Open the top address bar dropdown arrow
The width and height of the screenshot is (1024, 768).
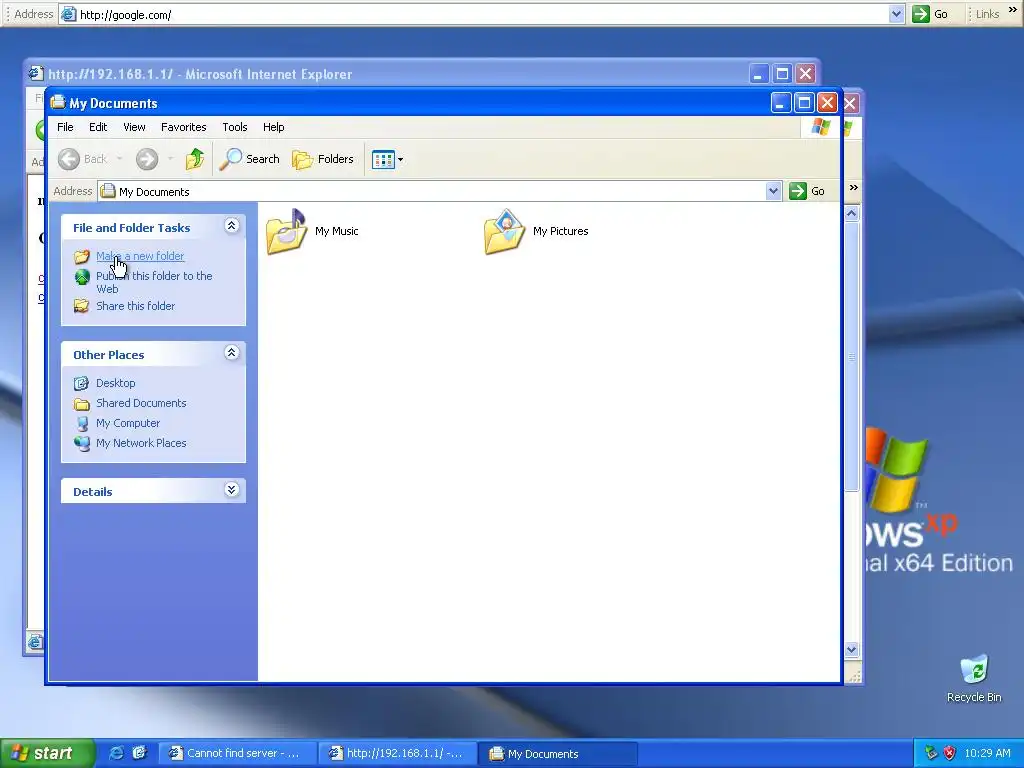pyautogui.click(x=896, y=14)
